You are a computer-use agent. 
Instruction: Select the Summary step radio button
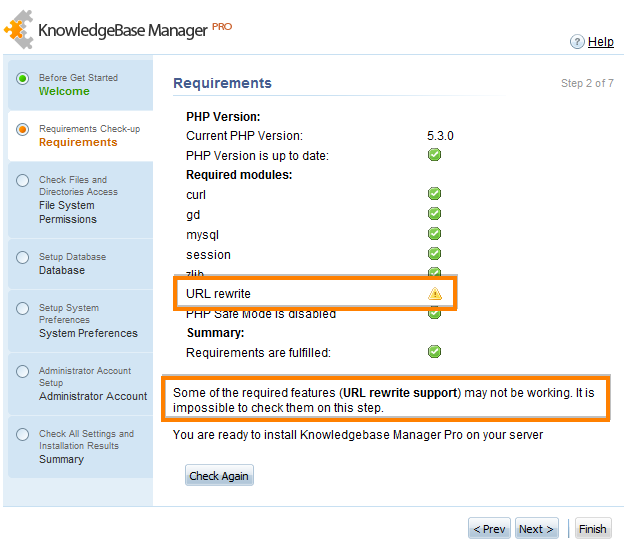point(22,434)
